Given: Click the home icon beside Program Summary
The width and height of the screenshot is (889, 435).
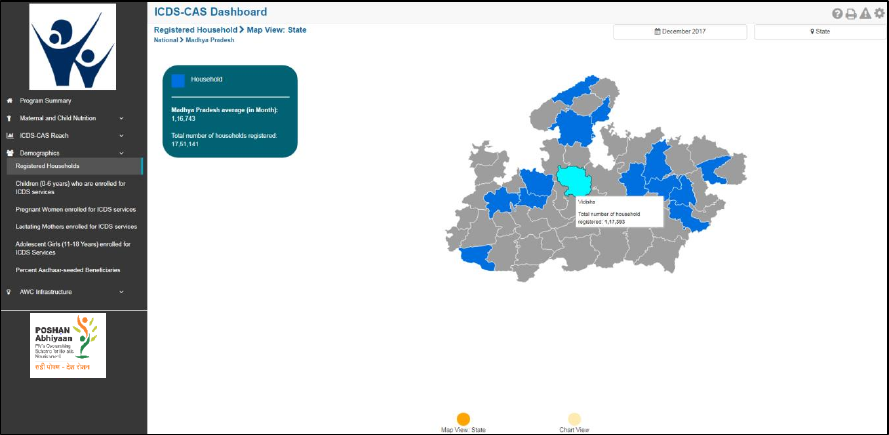Looking at the screenshot, I should tap(9, 101).
